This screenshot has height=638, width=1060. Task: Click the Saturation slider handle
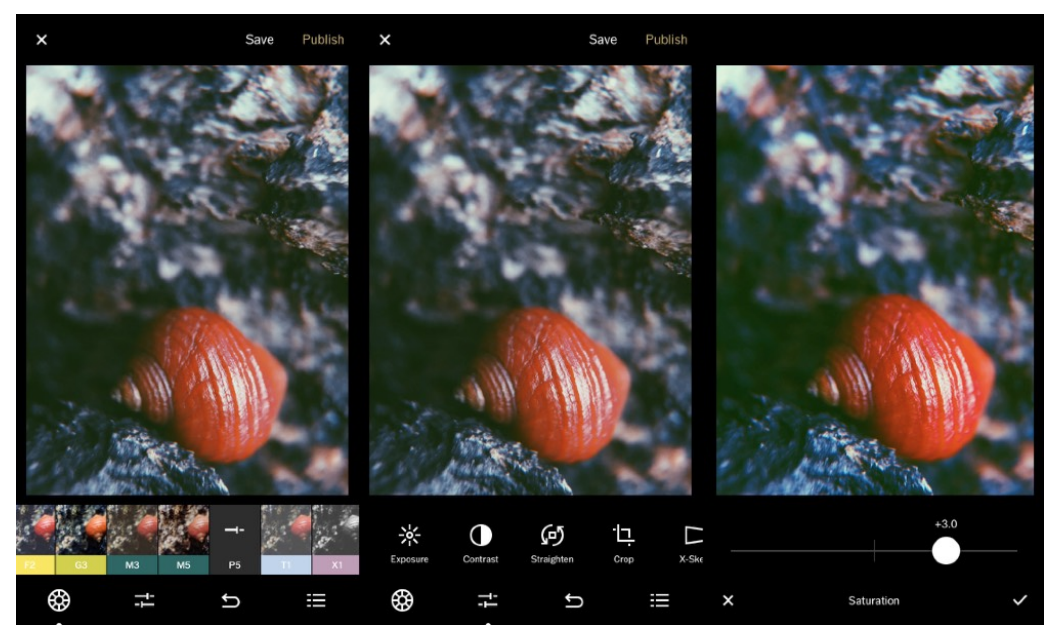tap(946, 551)
